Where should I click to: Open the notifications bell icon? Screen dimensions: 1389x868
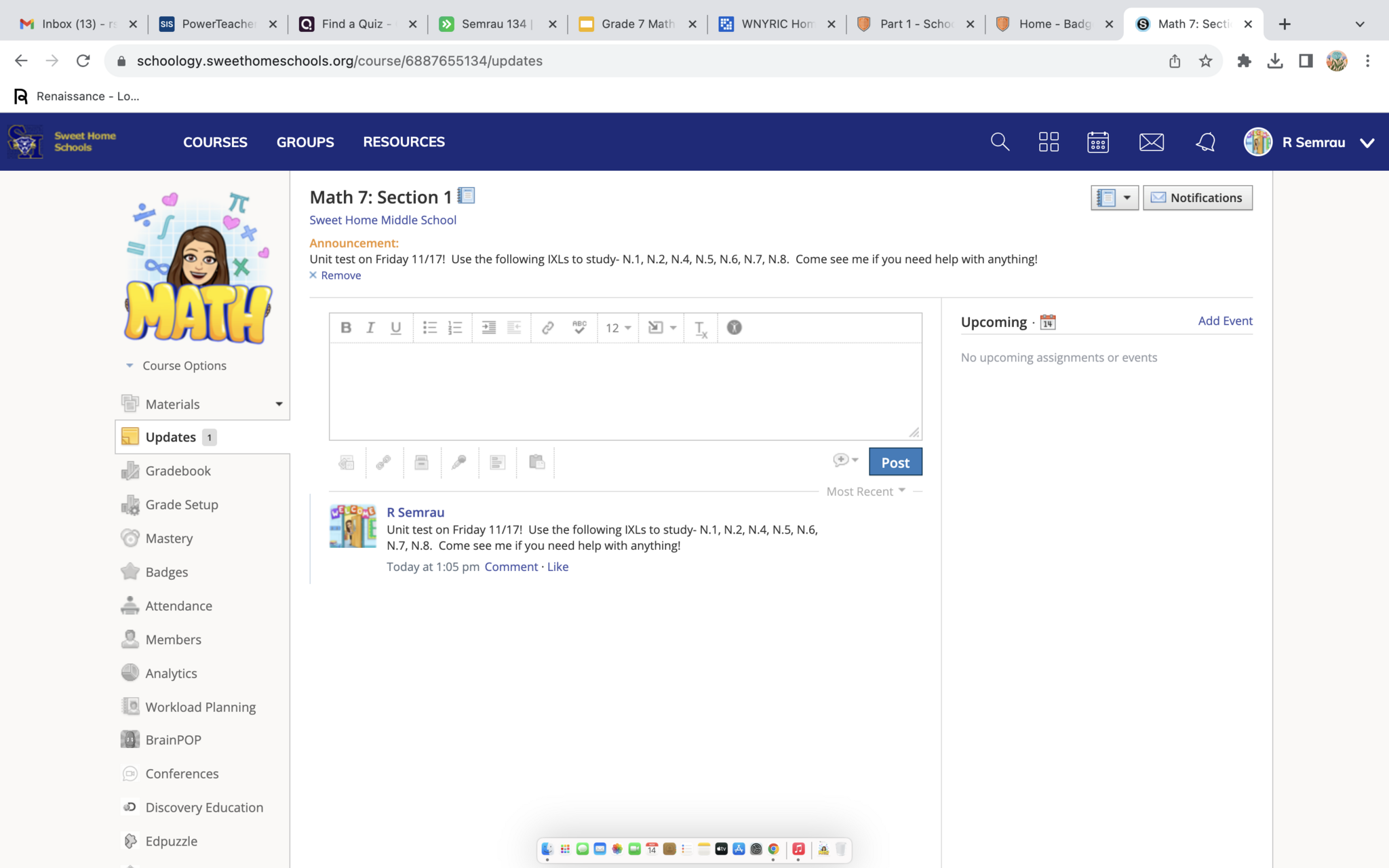click(x=1205, y=142)
